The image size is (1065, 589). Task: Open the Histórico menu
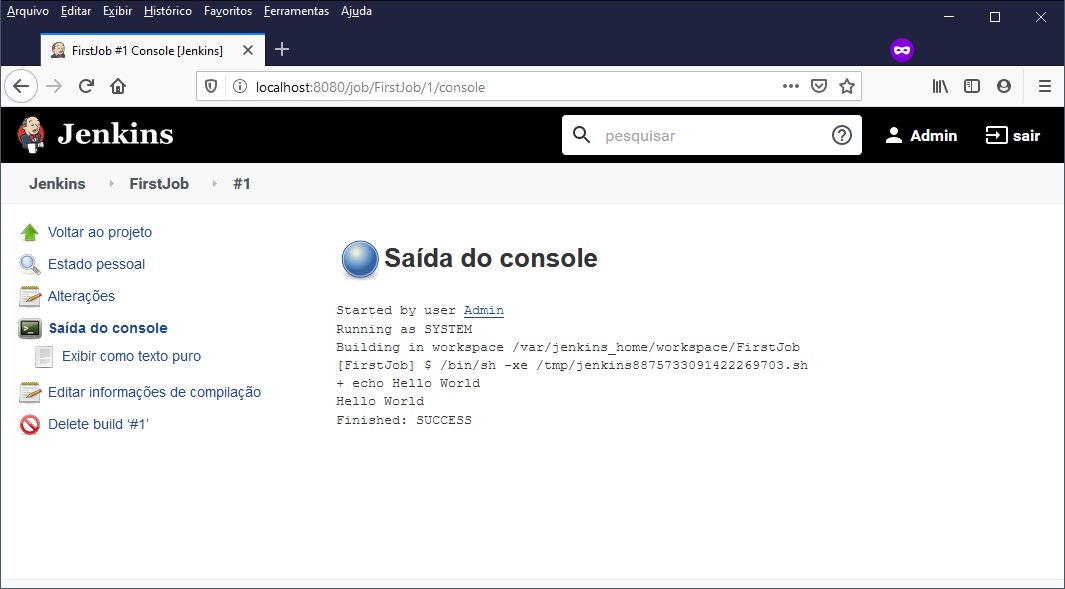[x=167, y=11]
